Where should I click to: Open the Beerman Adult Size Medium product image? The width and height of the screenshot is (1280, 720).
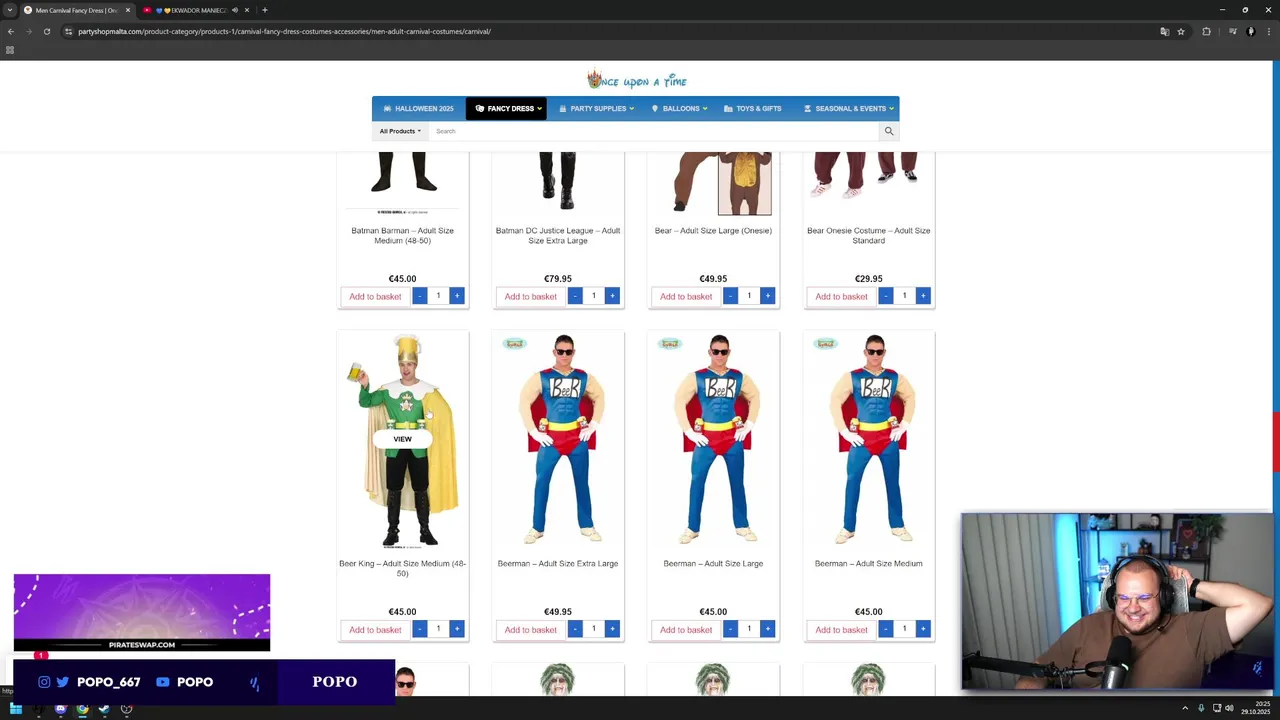tap(869, 440)
